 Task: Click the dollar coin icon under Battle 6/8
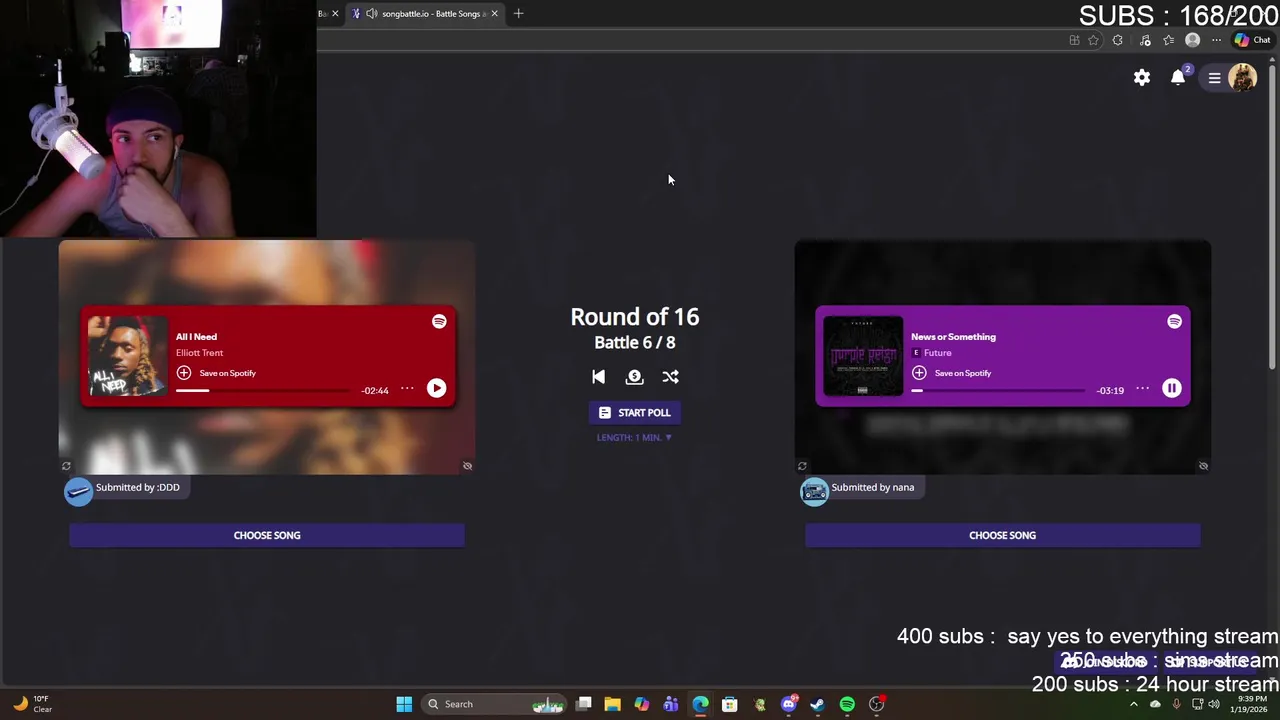pyautogui.click(x=634, y=377)
